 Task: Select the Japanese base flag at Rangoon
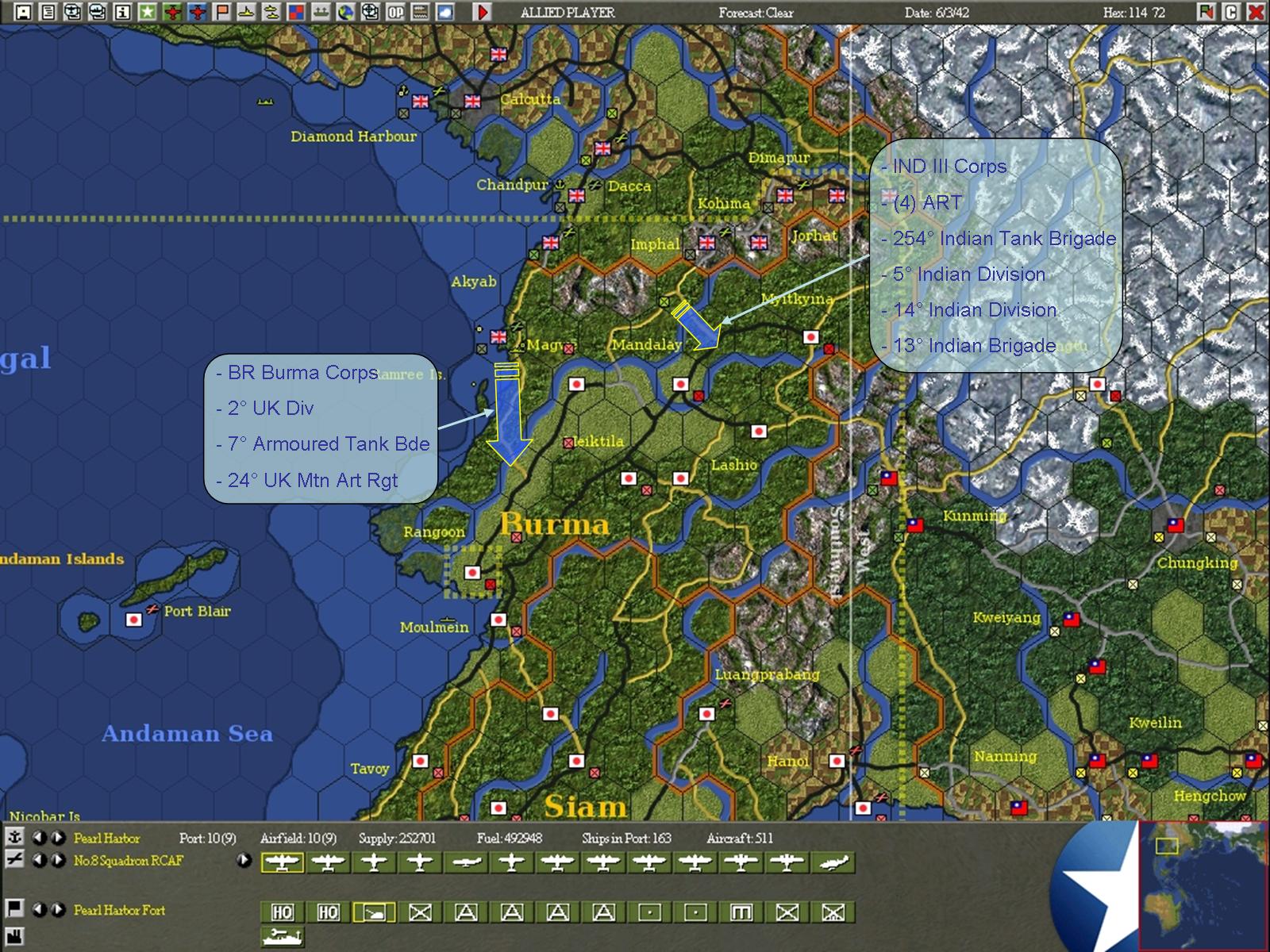(x=472, y=572)
